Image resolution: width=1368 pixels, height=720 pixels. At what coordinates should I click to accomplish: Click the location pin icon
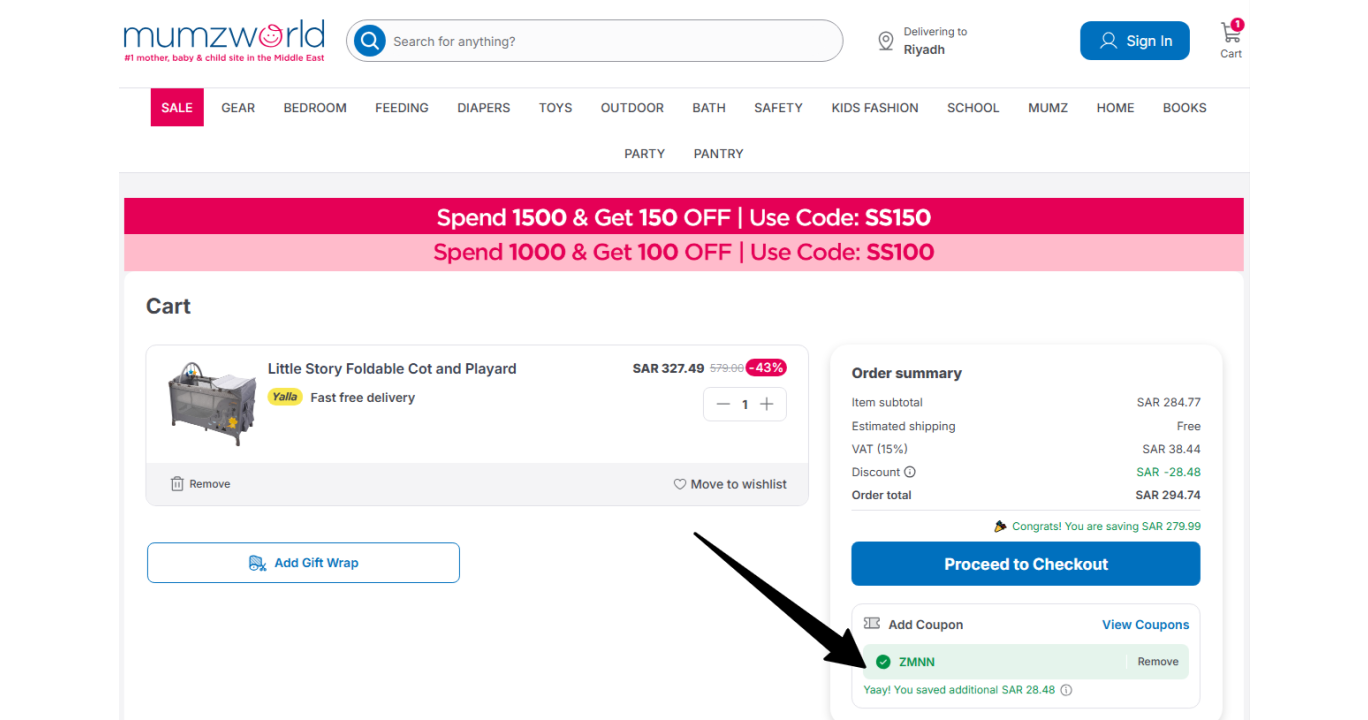(885, 41)
